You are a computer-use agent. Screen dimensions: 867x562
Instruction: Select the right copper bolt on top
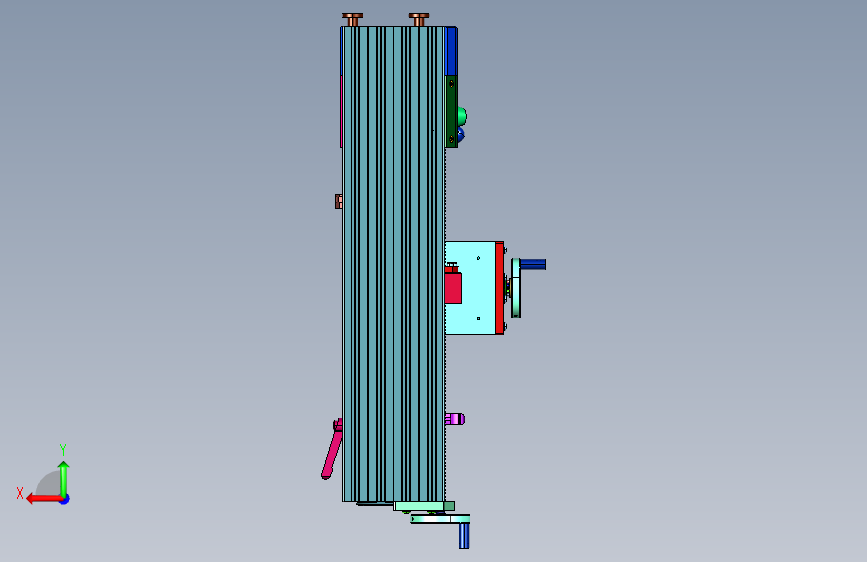419,19
